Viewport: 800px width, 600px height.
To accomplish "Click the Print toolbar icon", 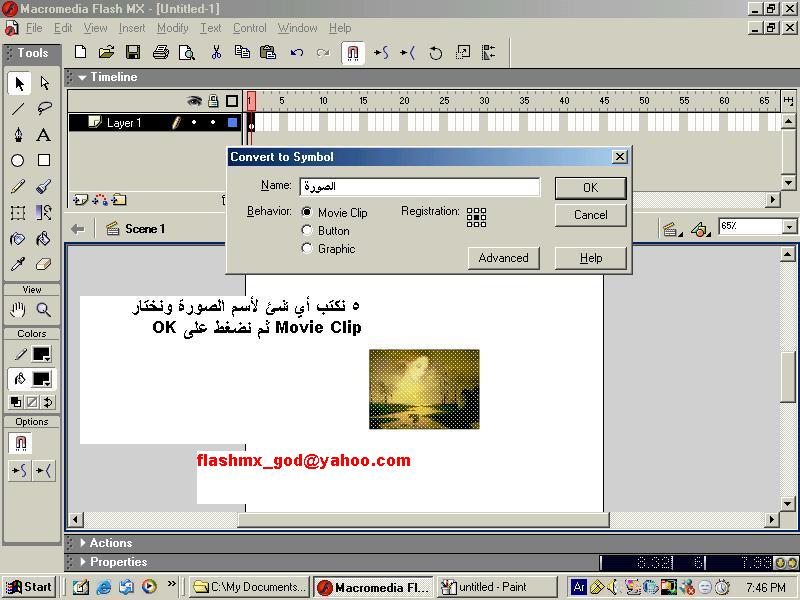I will 161,52.
